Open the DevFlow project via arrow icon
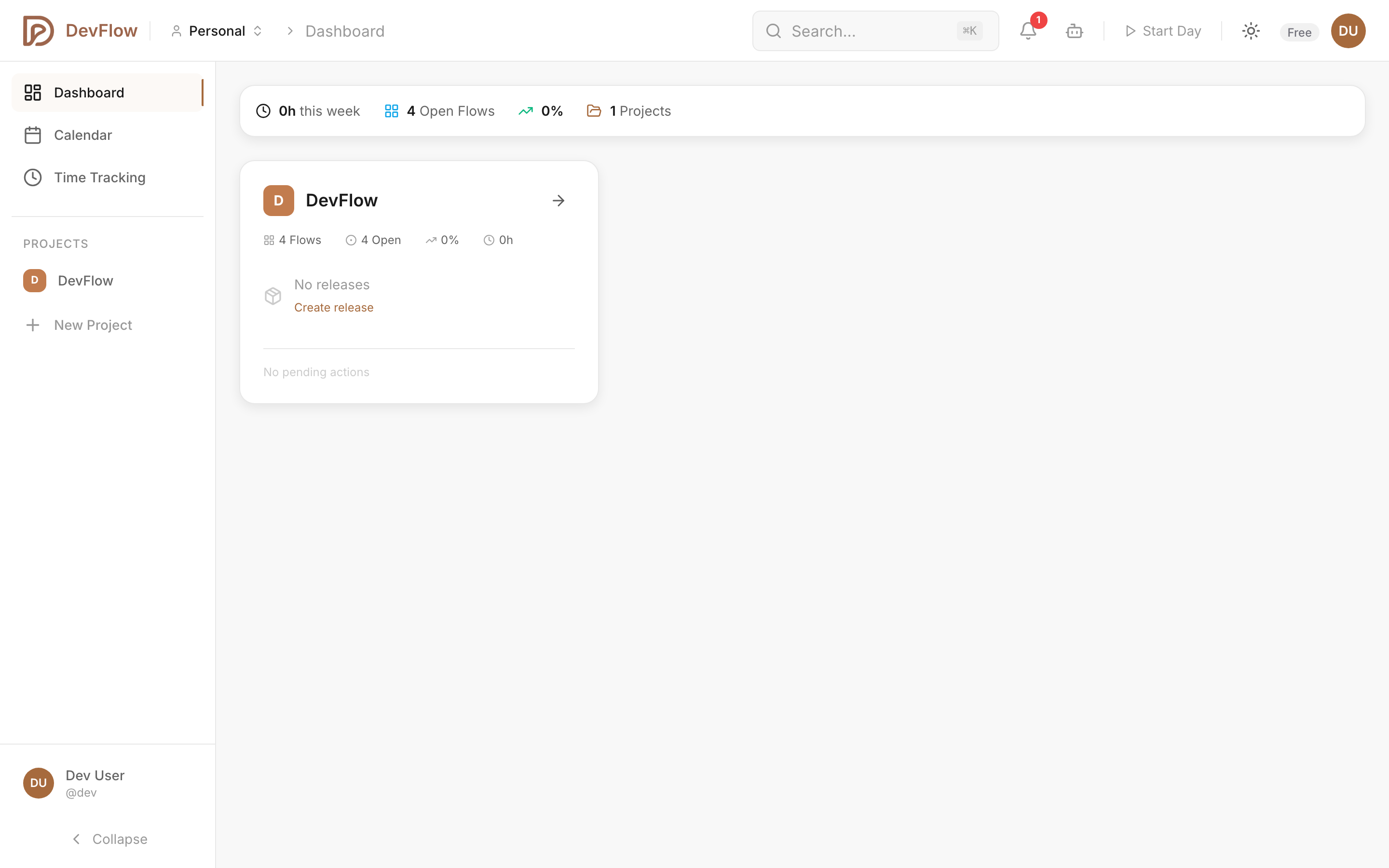Image resolution: width=1389 pixels, height=868 pixels. 558,200
